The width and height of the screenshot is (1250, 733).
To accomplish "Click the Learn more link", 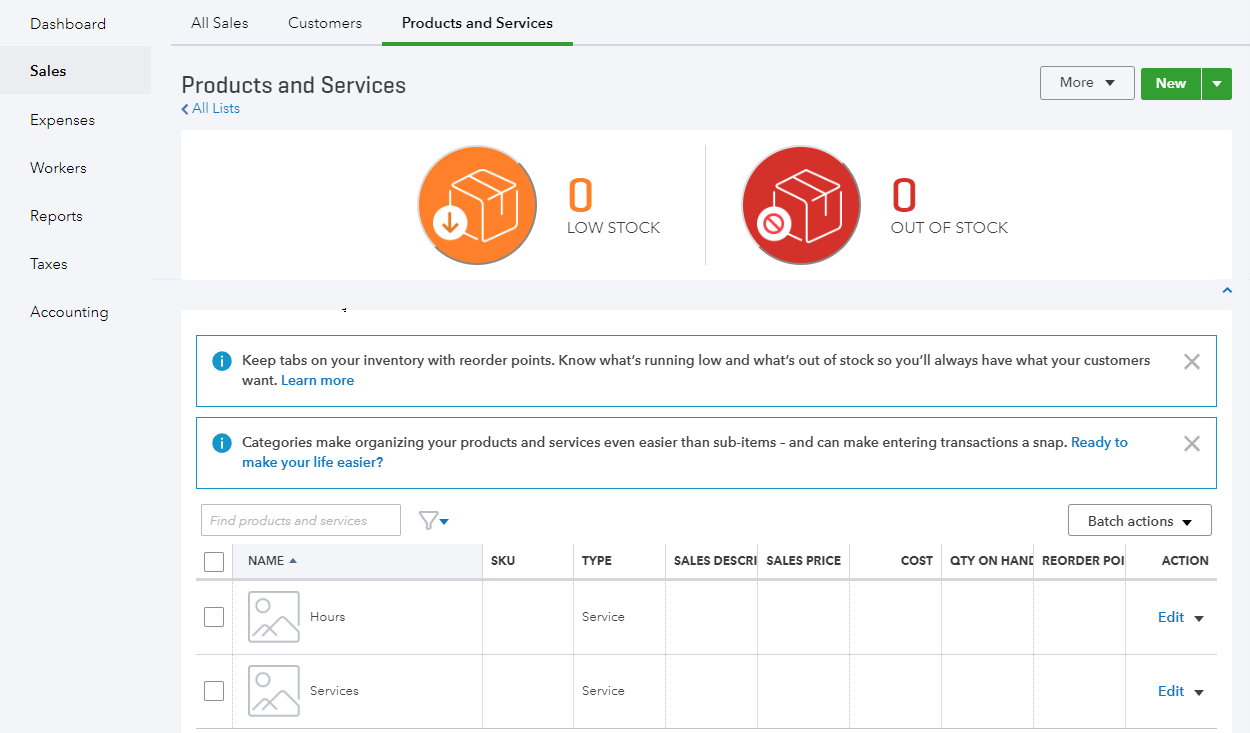I will [317, 380].
